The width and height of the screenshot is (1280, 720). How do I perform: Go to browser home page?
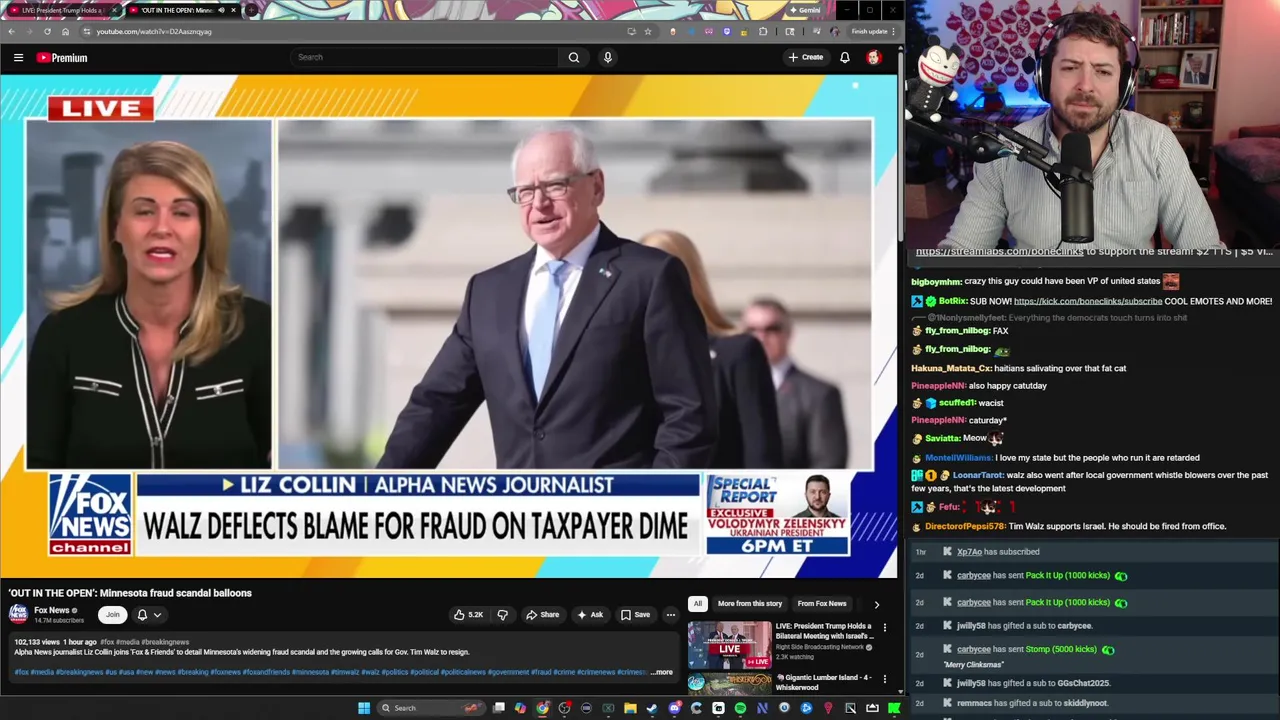pos(65,31)
